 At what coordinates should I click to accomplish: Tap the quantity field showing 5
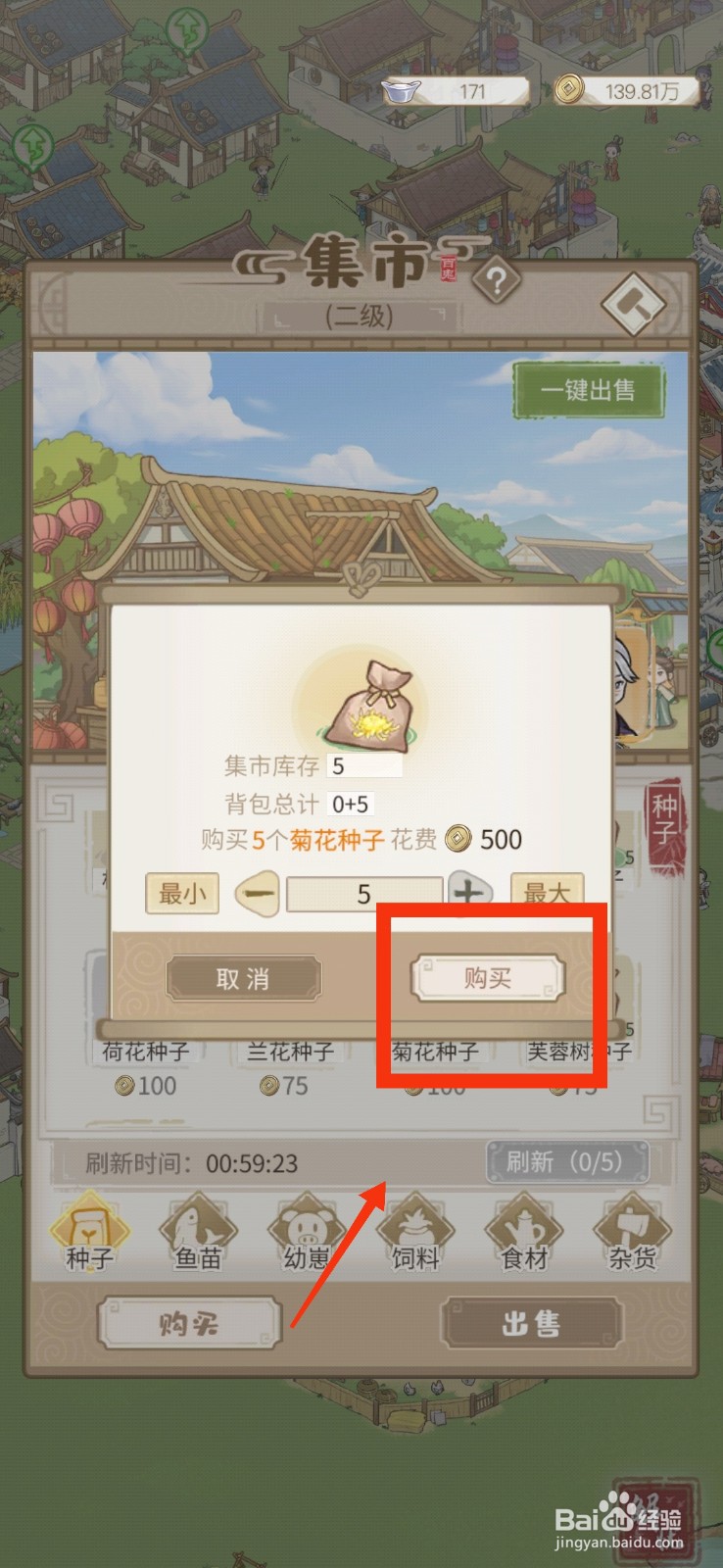(363, 894)
